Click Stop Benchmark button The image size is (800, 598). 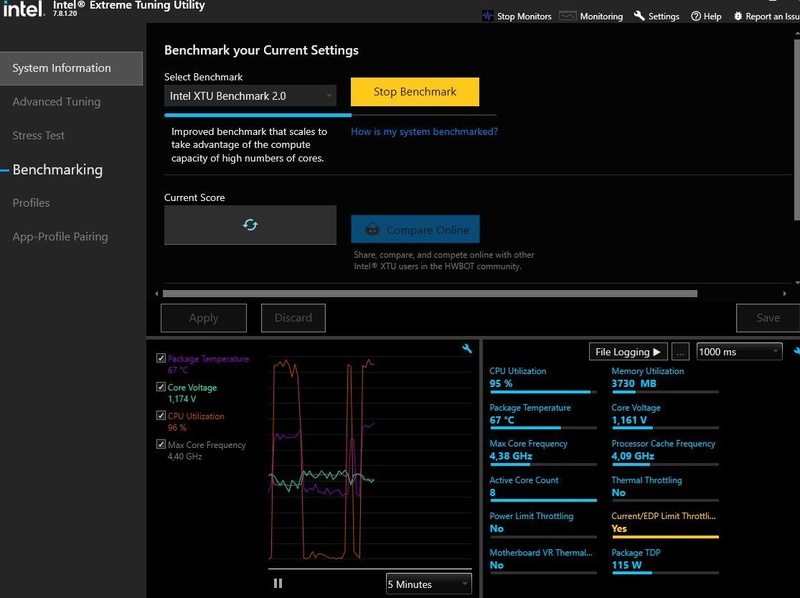415,92
